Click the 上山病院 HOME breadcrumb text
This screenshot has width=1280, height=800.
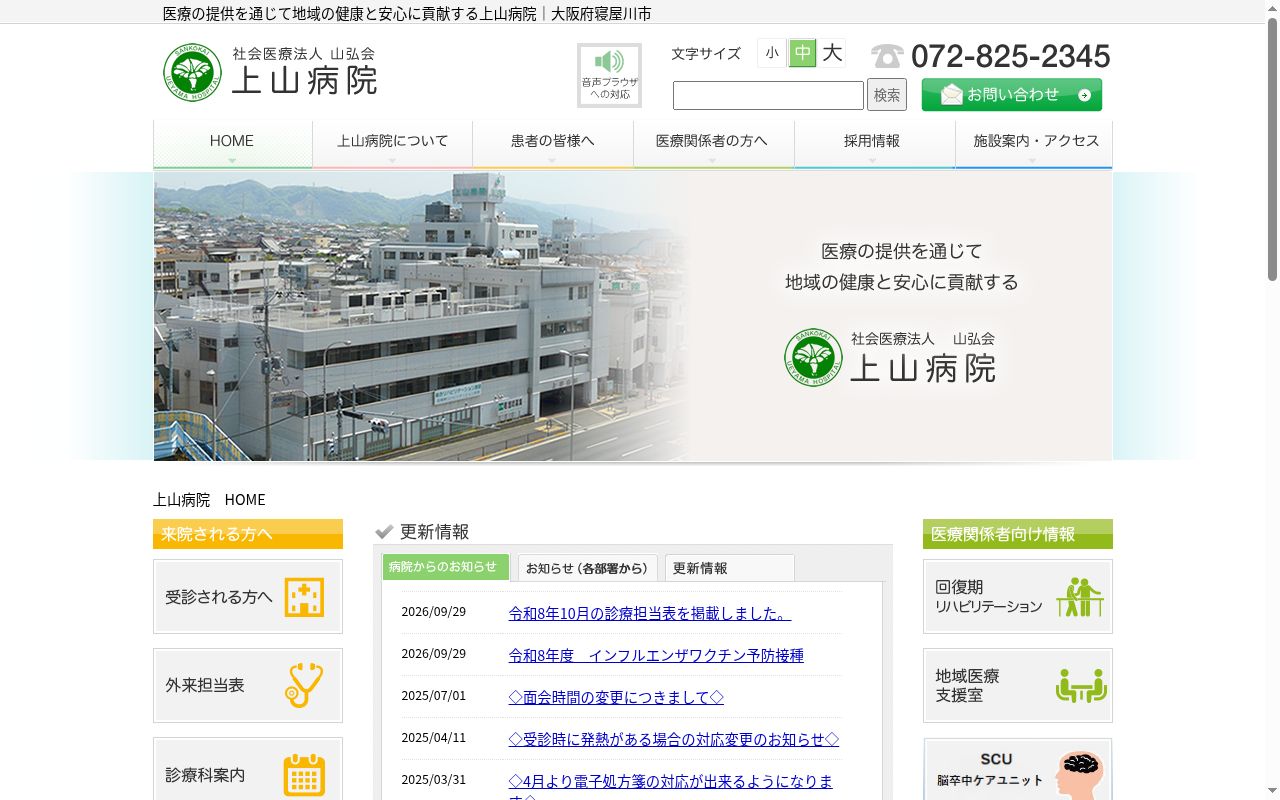pos(209,499)
